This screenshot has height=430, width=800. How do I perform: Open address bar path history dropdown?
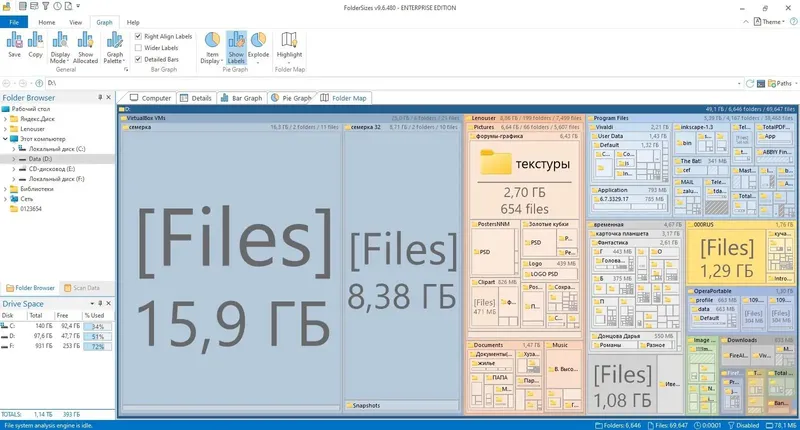point(739,83)
